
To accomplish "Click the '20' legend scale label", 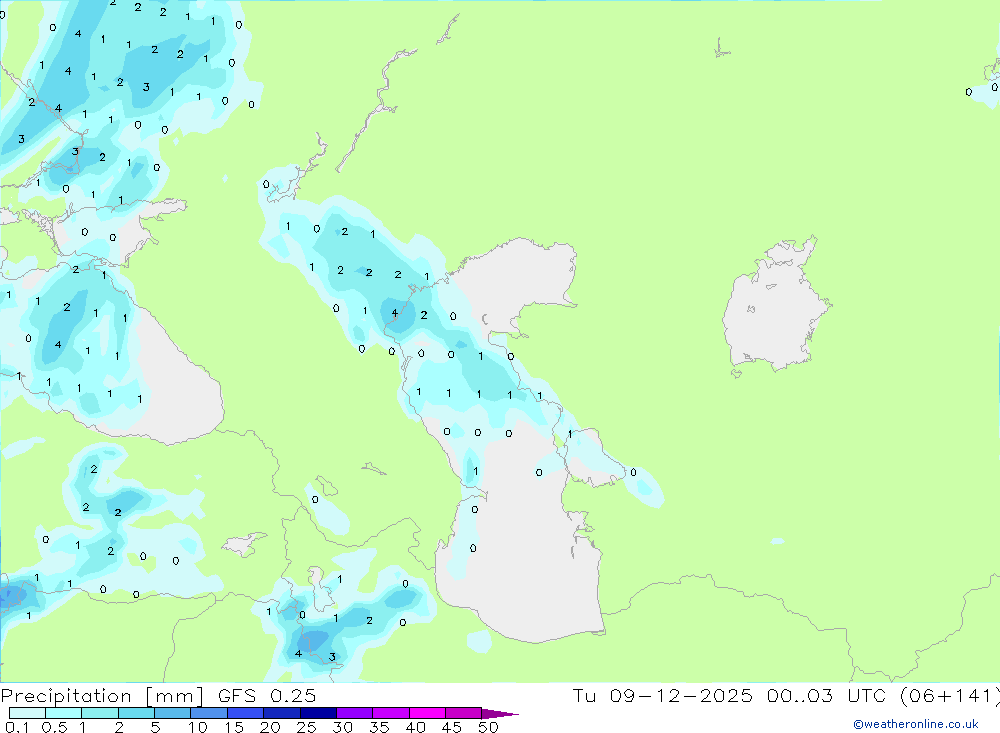I will pyautogui.click(x=270, y=727).
